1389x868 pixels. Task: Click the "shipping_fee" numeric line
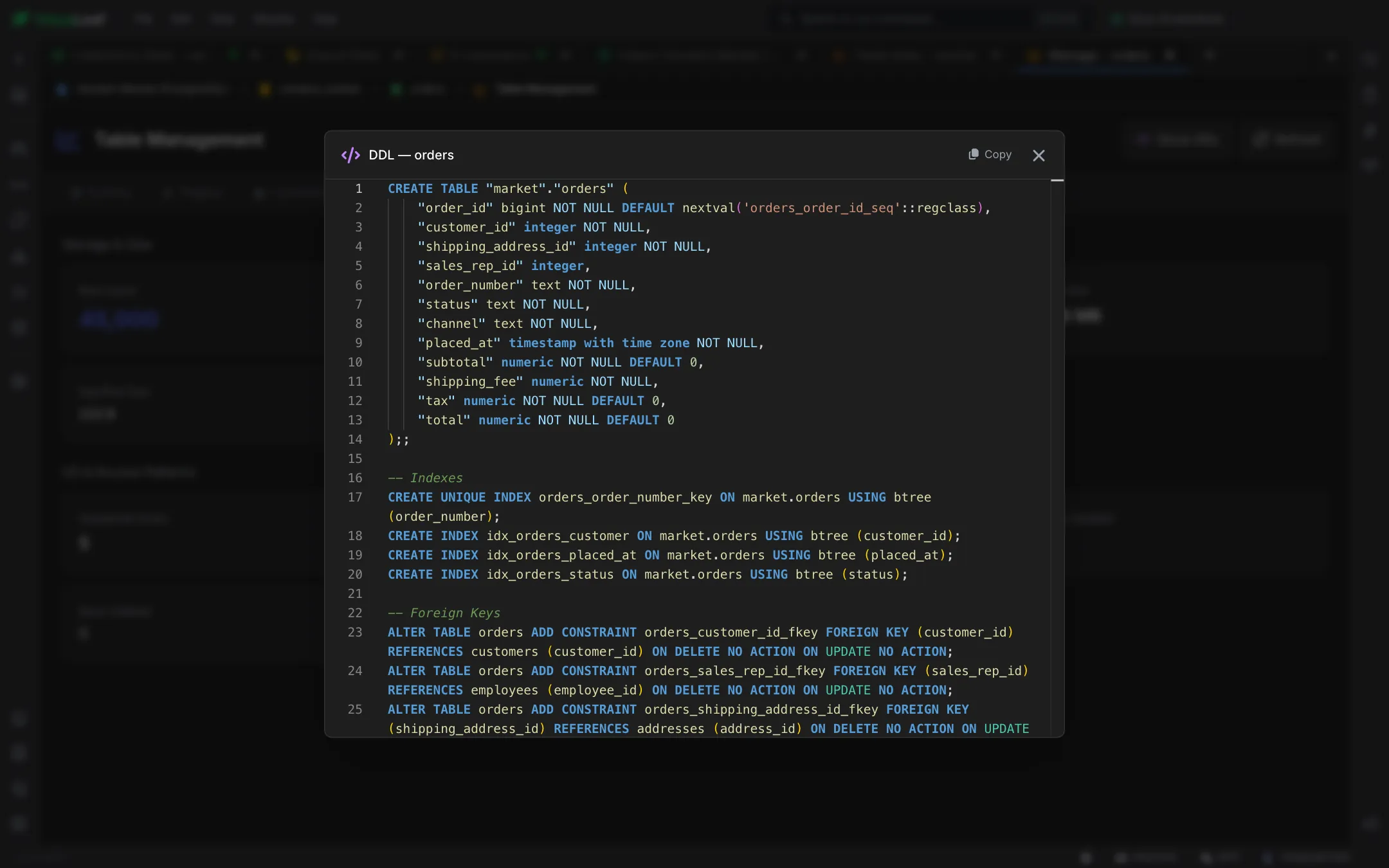click(x=538, y=381)
